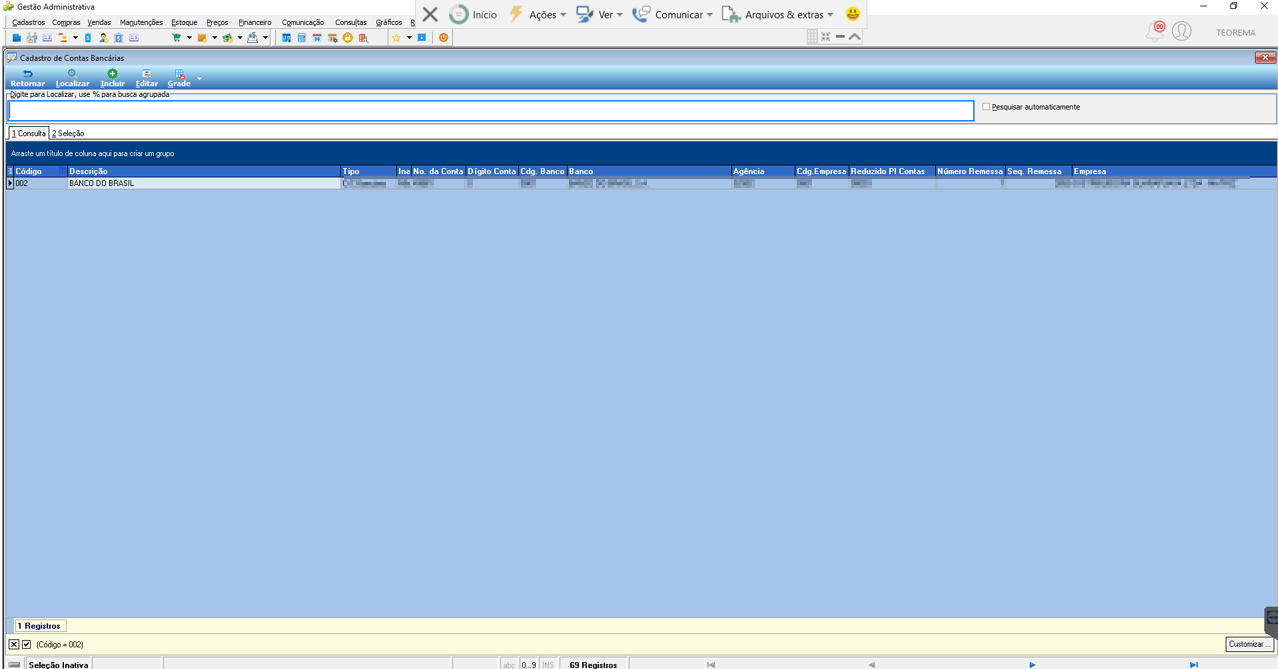Expand the dropdown arrow beside the hierarchy icon
Screen dimensions: 1278x669
pos(75,38)
